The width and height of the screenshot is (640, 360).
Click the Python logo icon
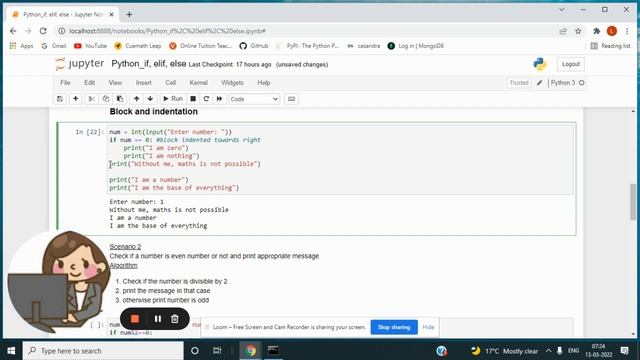click(x=540, y=64)
